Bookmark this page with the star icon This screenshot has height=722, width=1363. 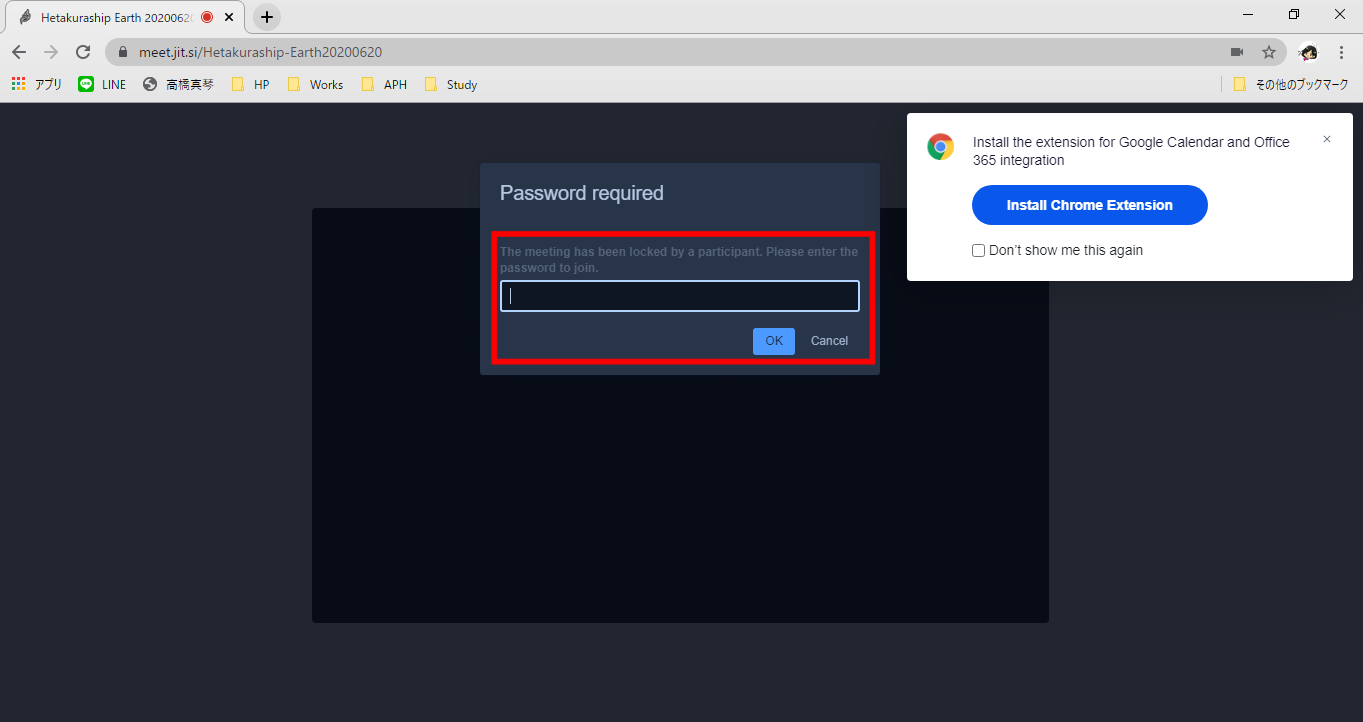pos(1269,52)
